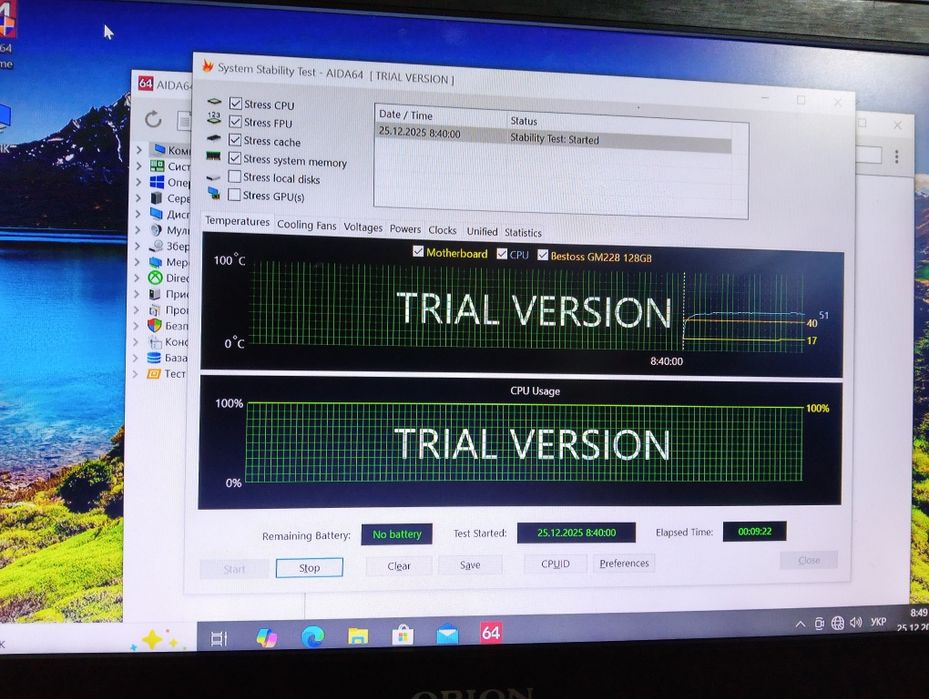The height and width of the screenshot is (699, 929).
Task: Click the Elapsed Time value 00:09:22
Action: tap(755, 531)
